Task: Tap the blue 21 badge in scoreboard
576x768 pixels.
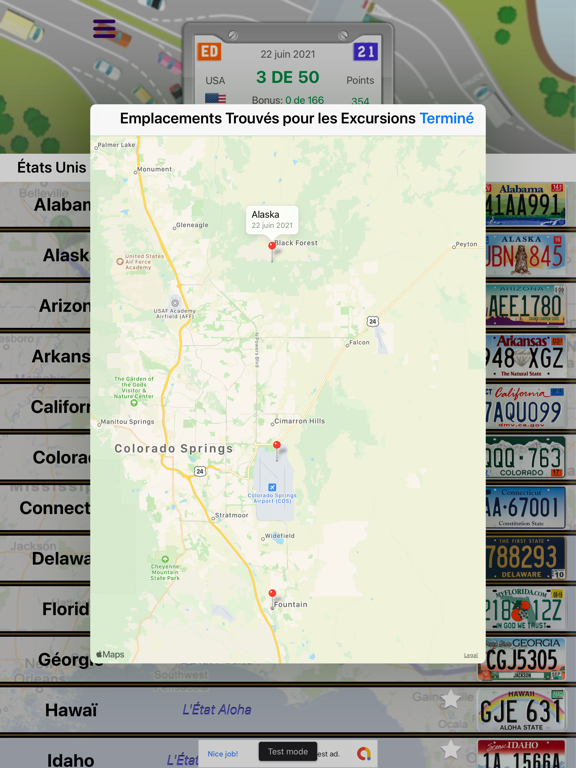Action: coord(365,51)
